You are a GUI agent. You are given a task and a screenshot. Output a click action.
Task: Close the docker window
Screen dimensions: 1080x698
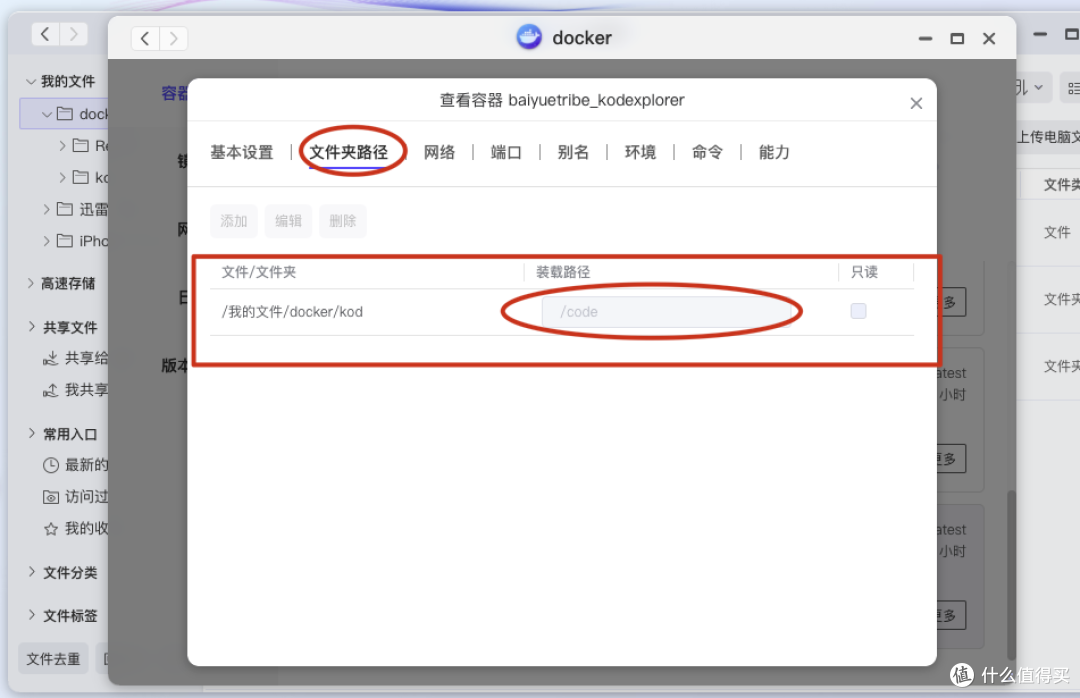(988, 39)
